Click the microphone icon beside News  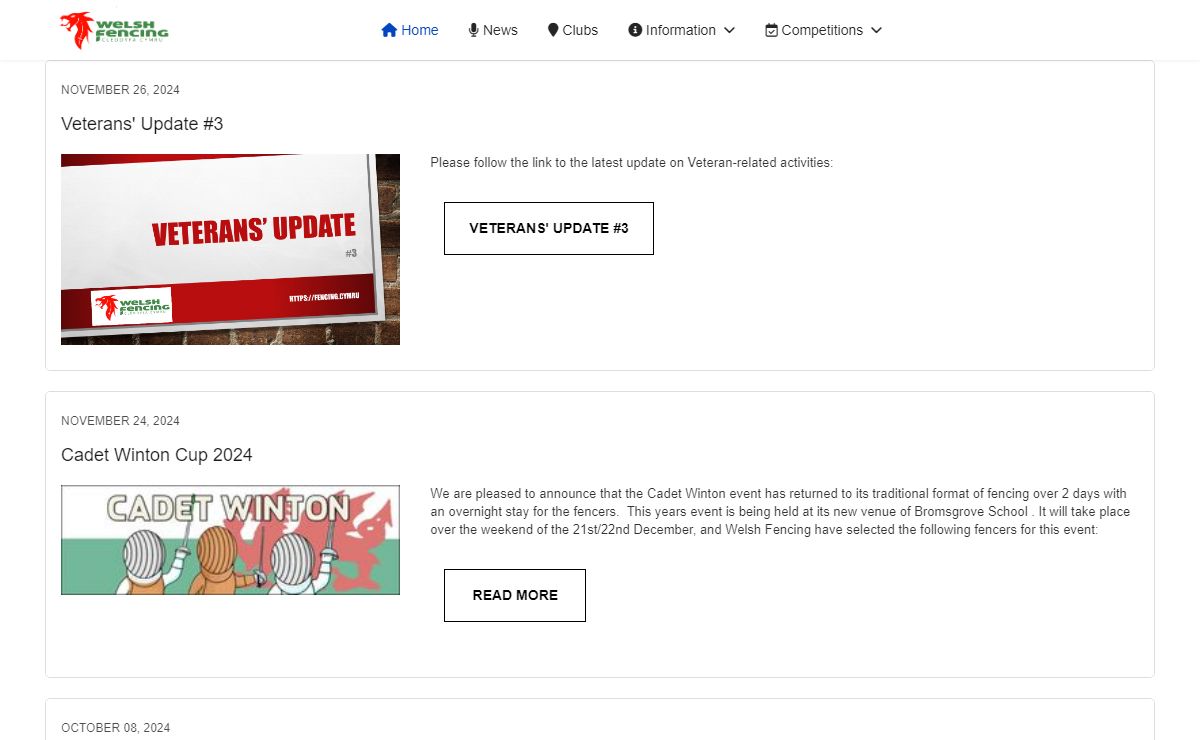pyautogui.click(x=474, y=30)
